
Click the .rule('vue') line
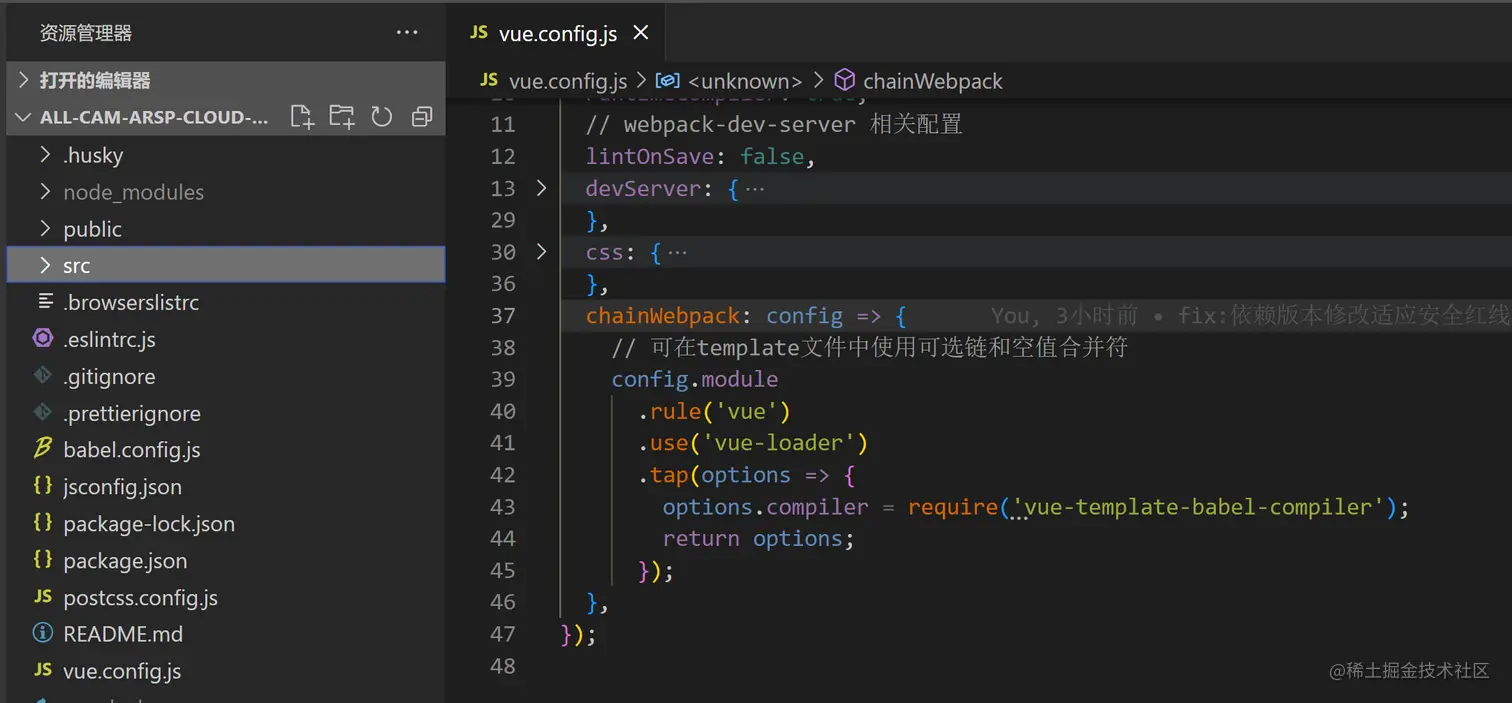[714, 411]
